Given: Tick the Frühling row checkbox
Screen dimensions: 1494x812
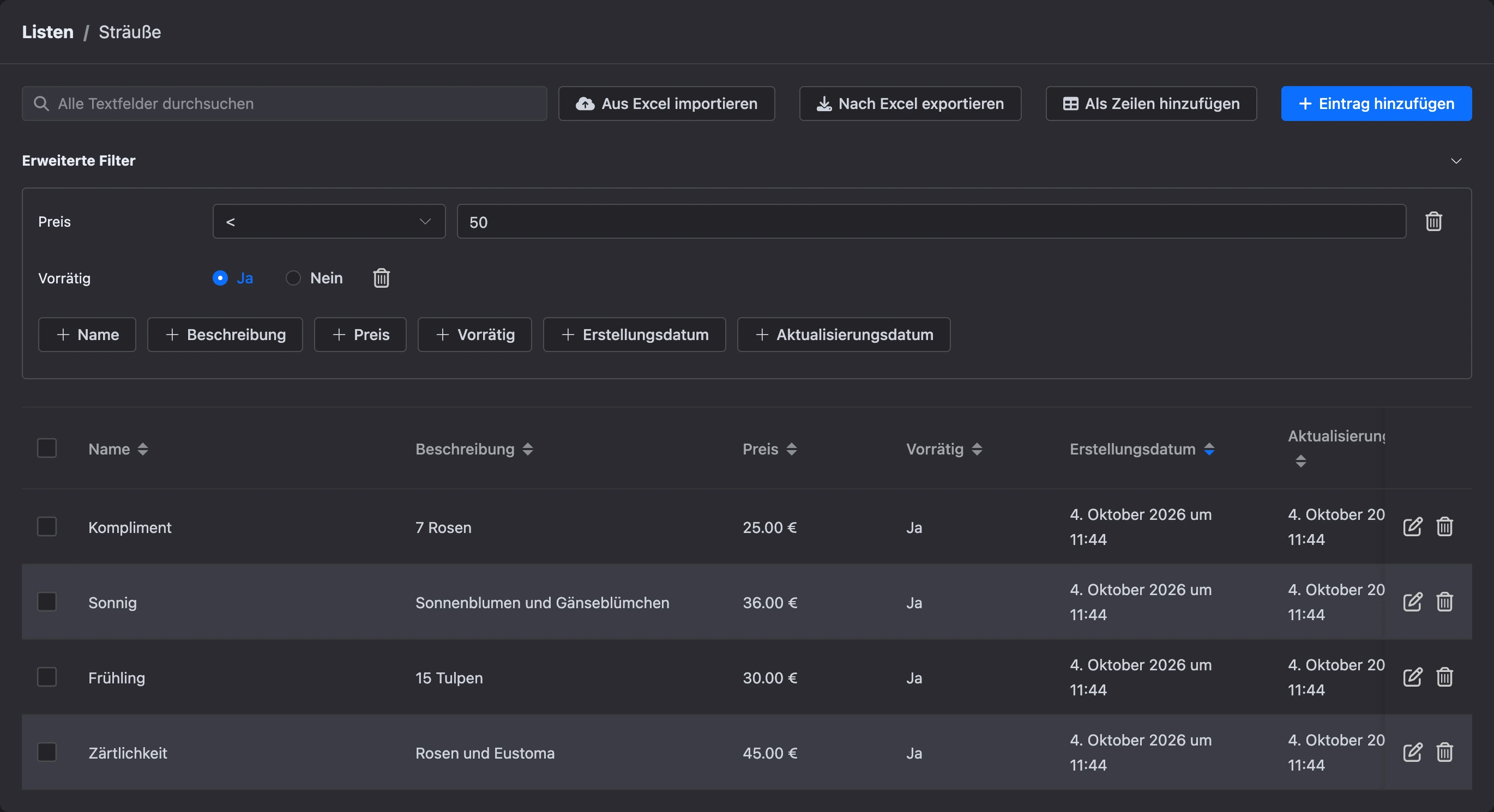Looking at the screenshot, I should (47, 677).
